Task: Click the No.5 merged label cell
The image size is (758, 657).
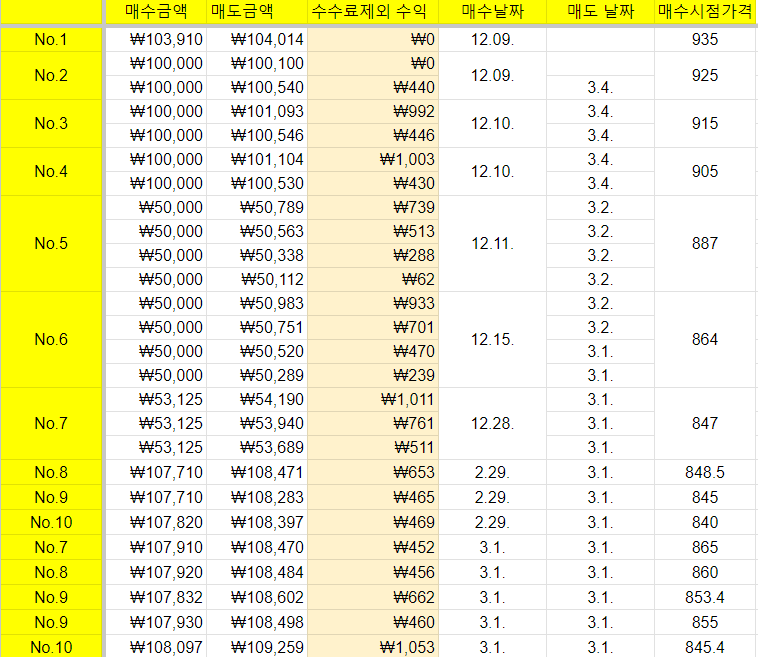Action: [x=51, y=243]
